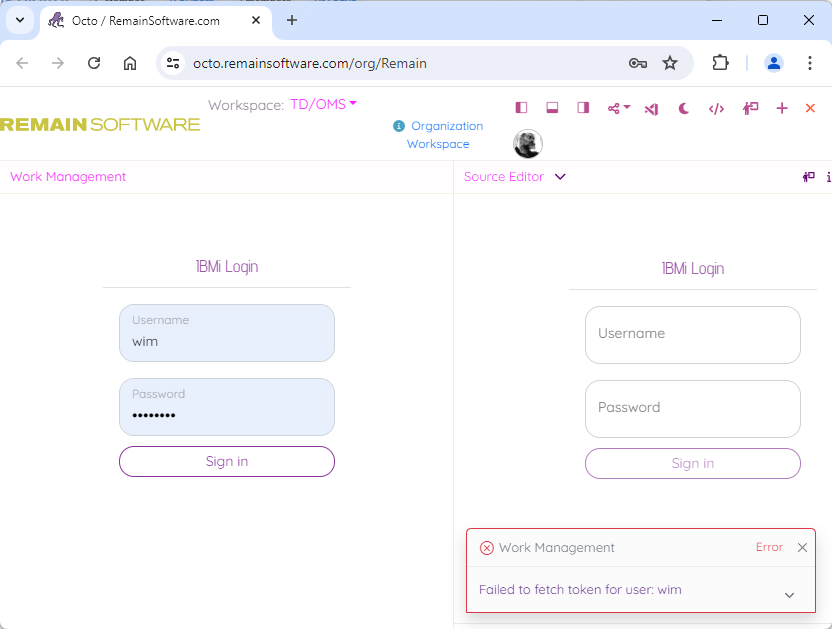The height and width of the screenshot is (629, 832).
Task: Expand the TD/OMS workspace dropdown
Action: [323, 104]
